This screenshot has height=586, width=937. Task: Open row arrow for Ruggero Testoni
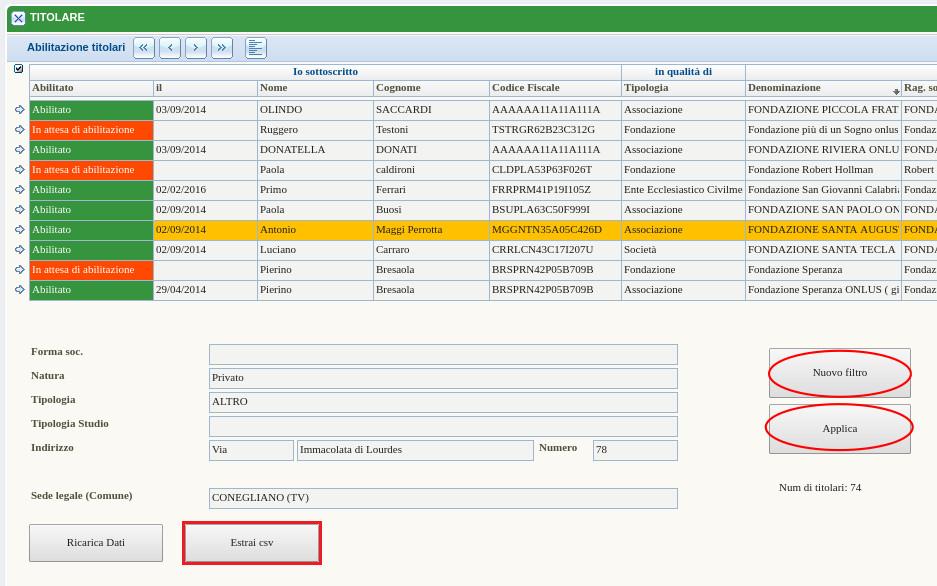[x=20, y=130]
